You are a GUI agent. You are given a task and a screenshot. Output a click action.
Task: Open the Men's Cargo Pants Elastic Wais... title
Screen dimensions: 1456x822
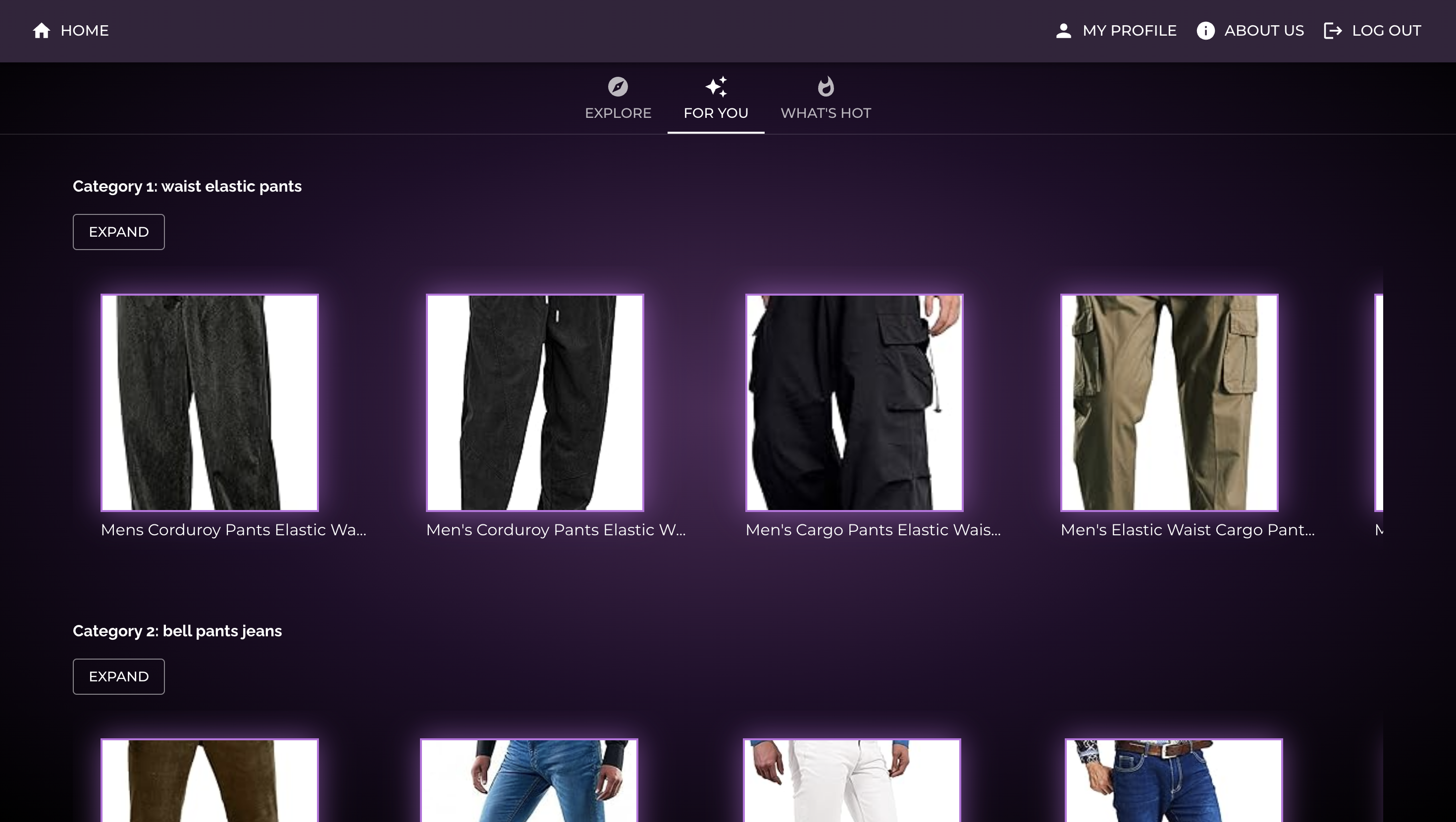[x=873, y=530]
